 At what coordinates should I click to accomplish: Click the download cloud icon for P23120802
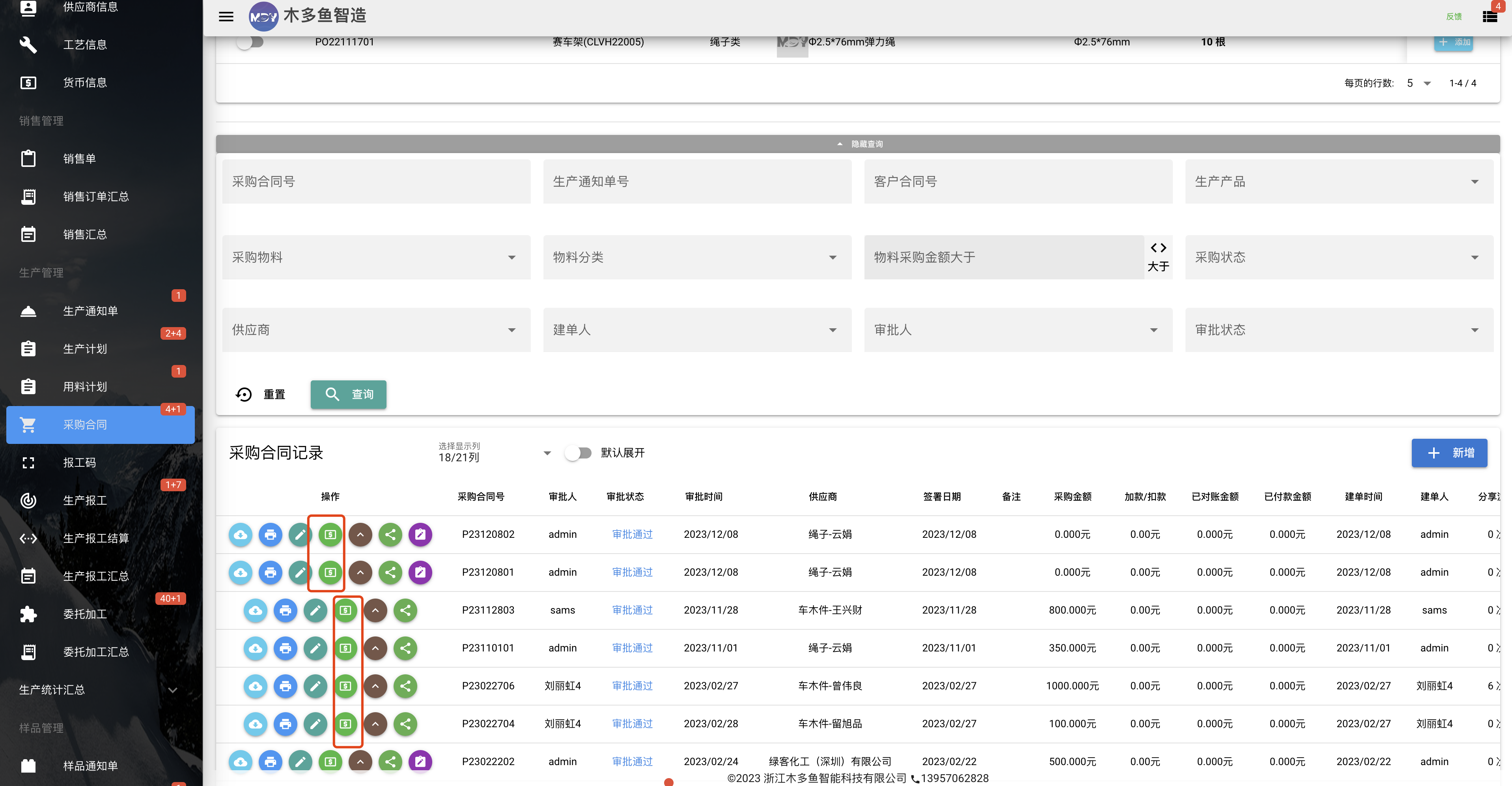(241, 535)
